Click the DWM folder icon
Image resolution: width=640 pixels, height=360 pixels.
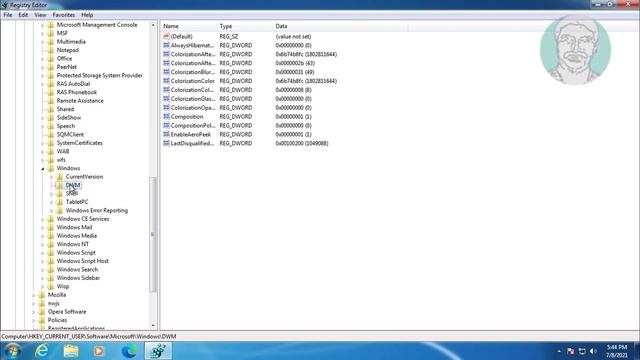point(60,185)
